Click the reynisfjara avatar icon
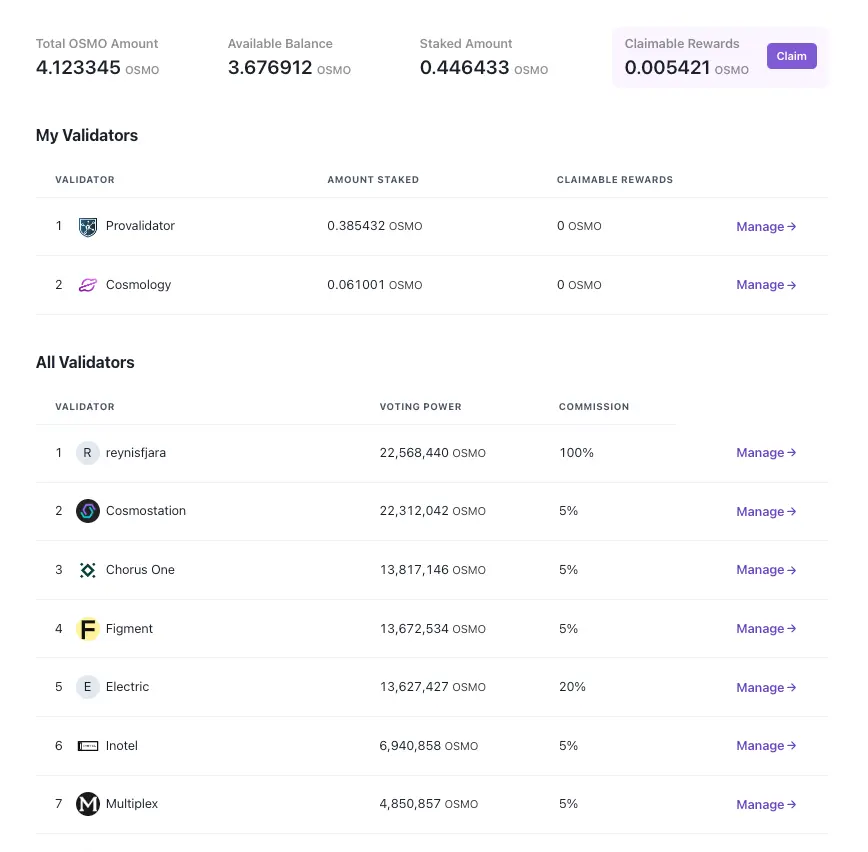 [88, 453]
